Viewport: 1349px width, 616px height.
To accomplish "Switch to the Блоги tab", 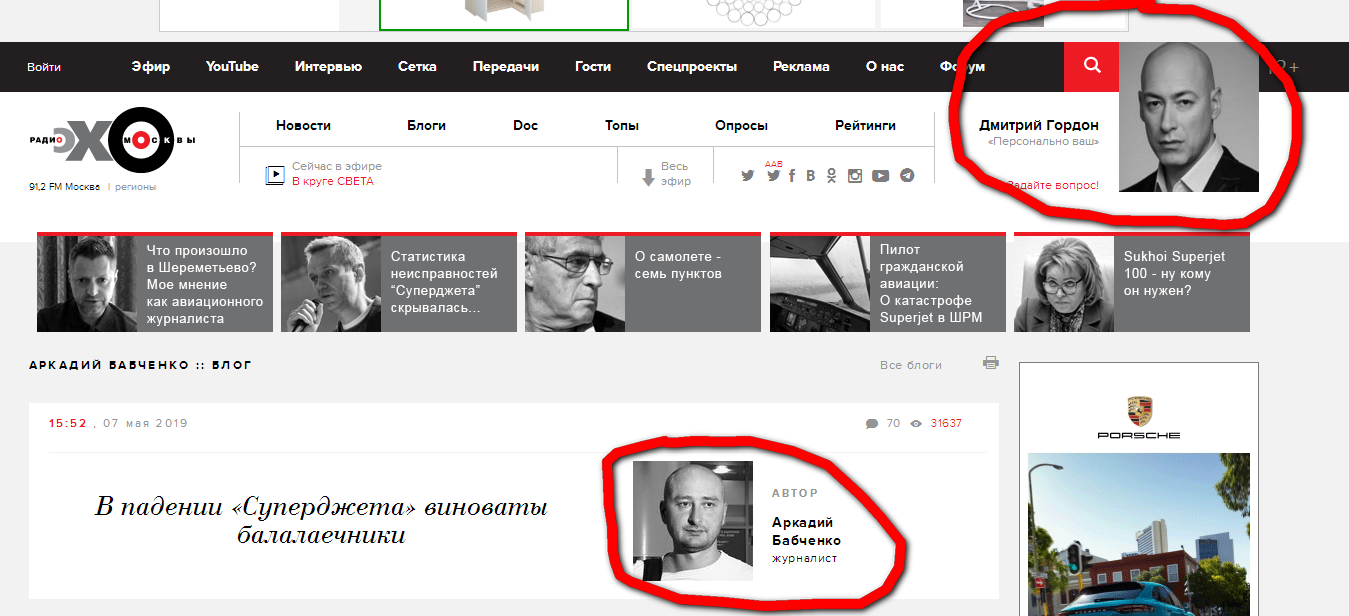I will [x=426, y=126].
